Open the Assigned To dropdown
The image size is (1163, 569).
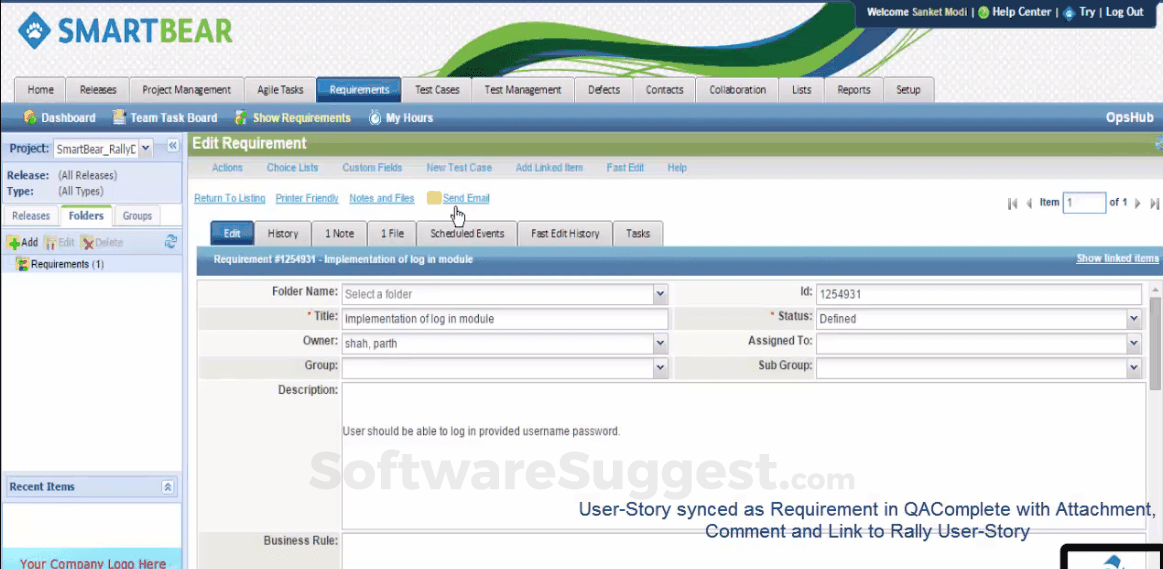click(x=1133, y=343)
